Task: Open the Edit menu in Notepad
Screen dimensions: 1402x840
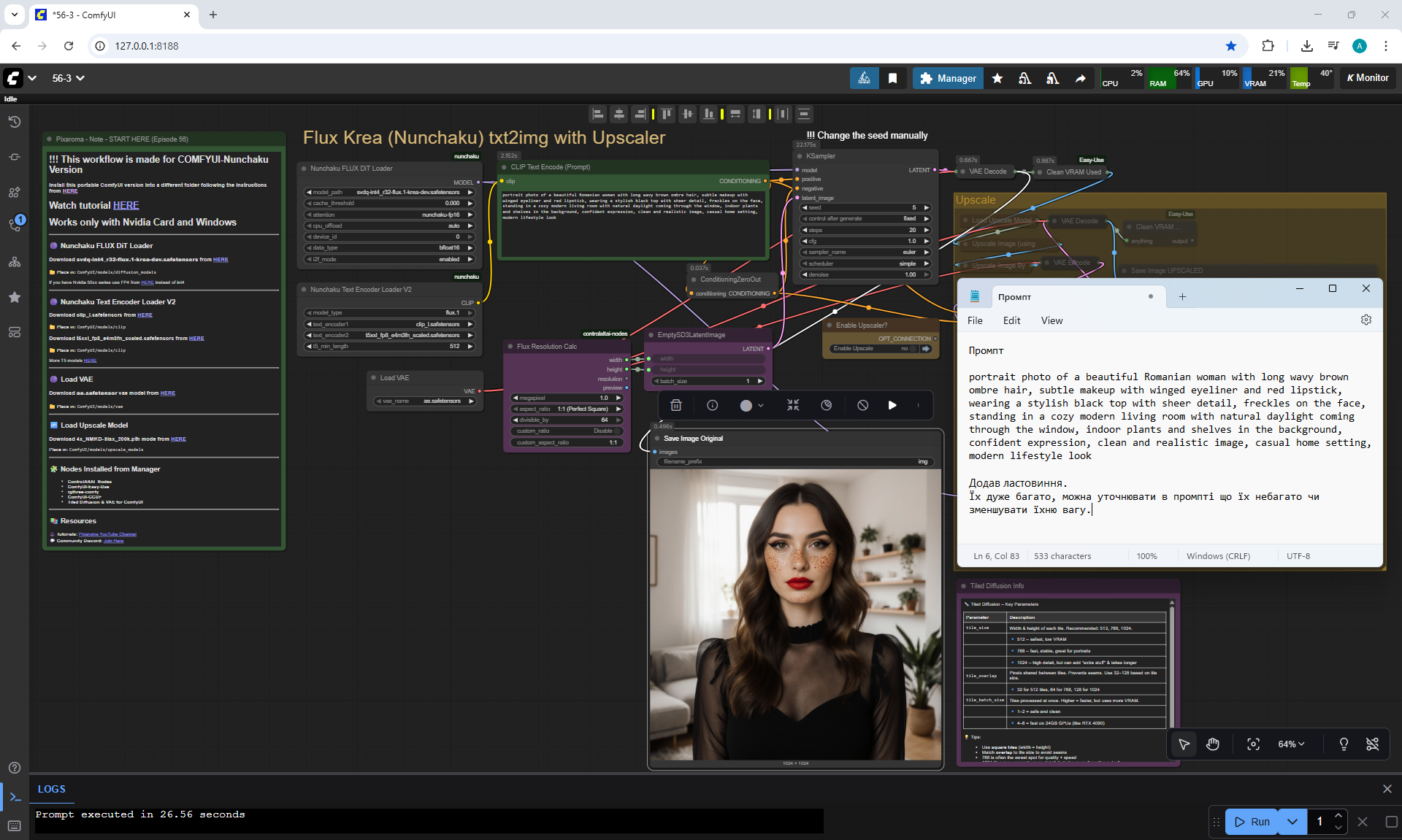Action: [x=1011, y=320]
